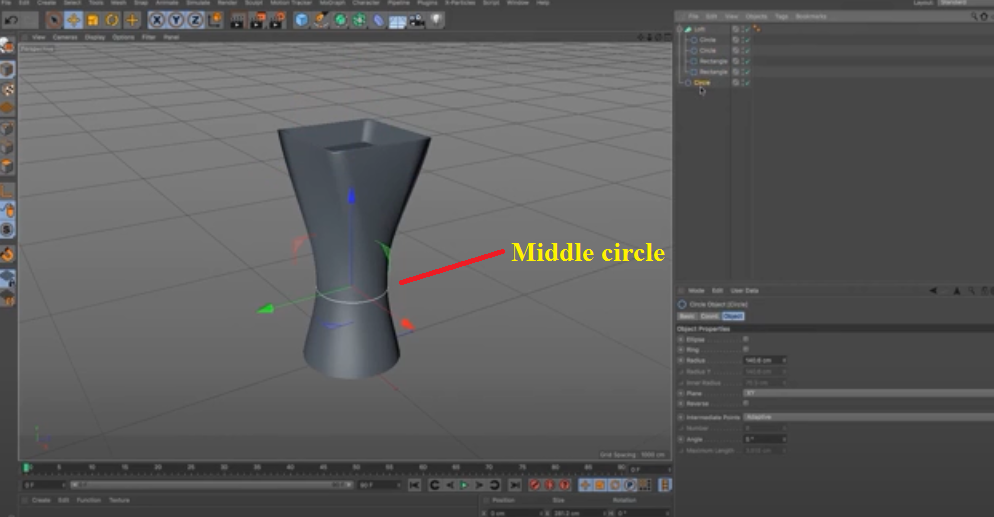Go to start of animation
The height and width of the screenshot is (517, 994).
[x=415, y=485]
